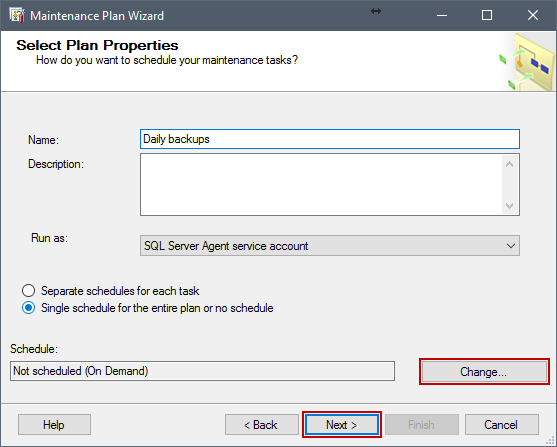Click the Maintenance Plan Wizard title icon
The width and height of the screenshot is (557, 447).
[17, 15]
